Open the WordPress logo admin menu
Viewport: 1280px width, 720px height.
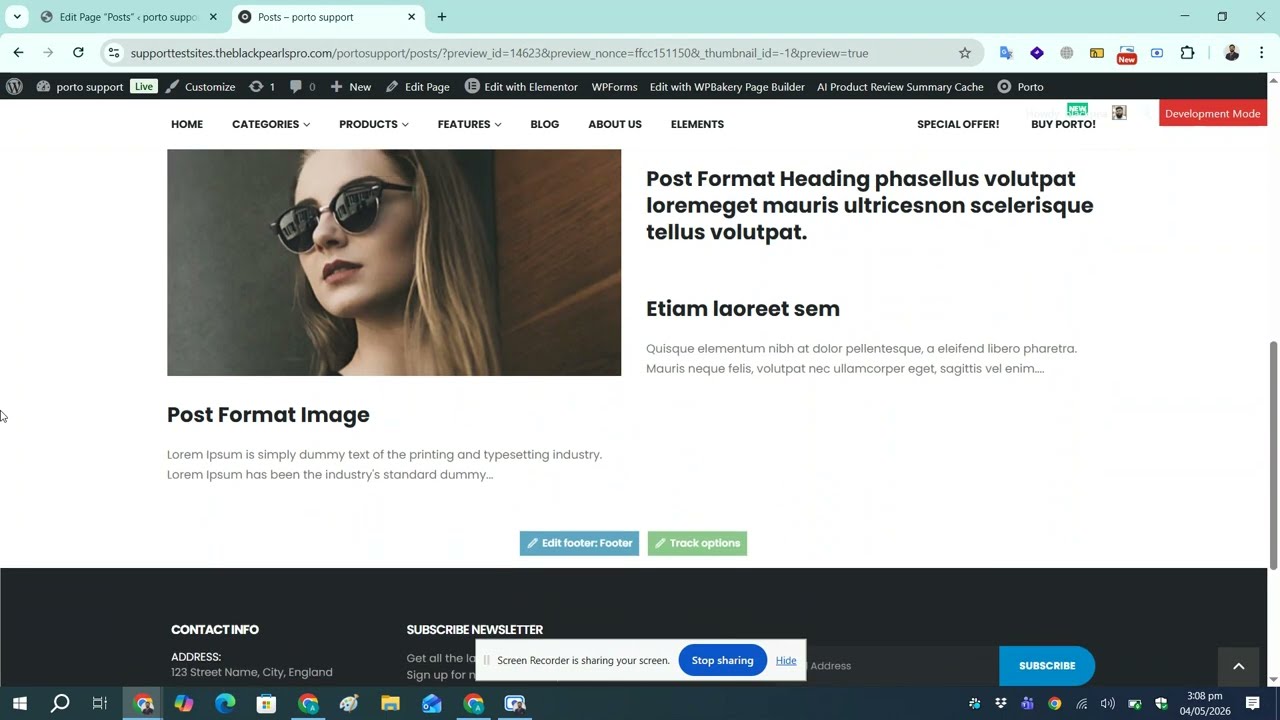tap(14, 87)
